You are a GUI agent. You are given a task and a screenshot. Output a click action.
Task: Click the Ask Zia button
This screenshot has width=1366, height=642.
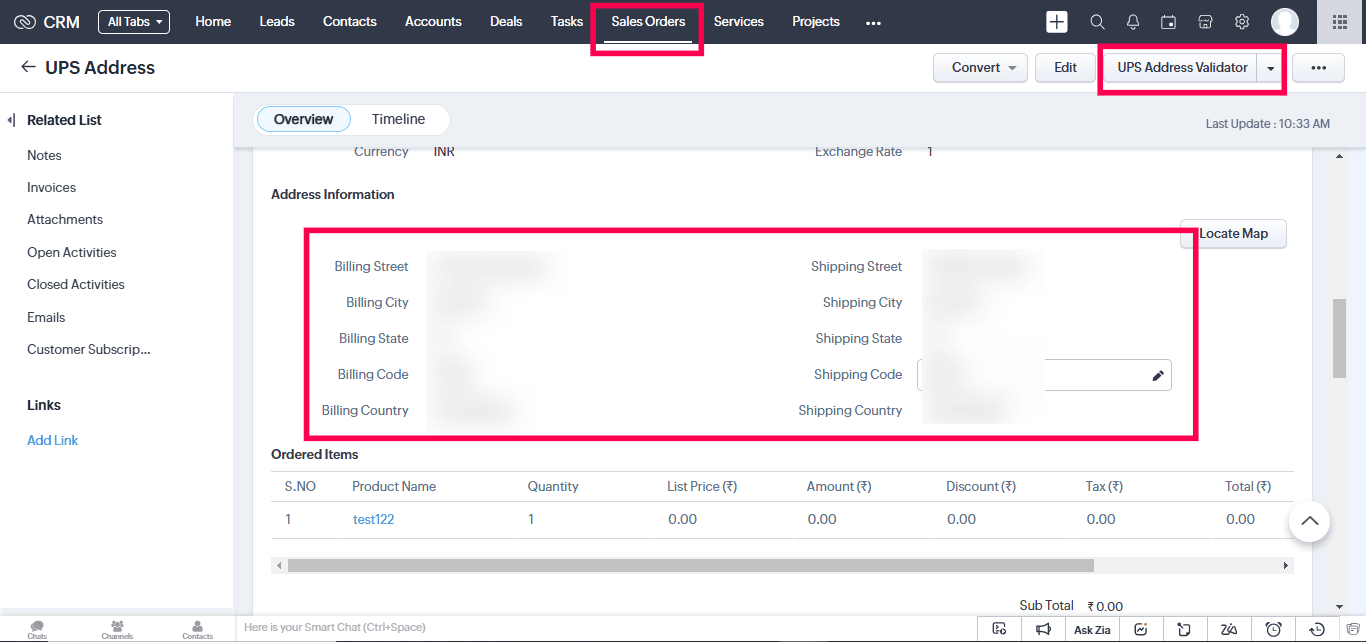coord(1092,629)
